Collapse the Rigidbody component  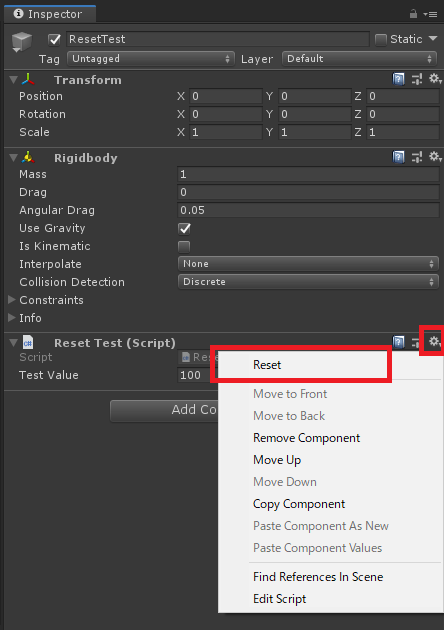tap(13, 158)
